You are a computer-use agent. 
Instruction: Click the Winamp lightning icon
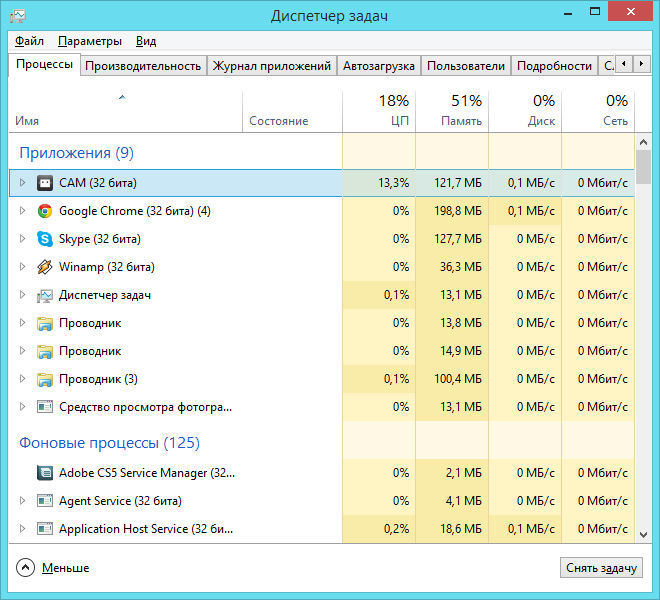click(45, 267)
